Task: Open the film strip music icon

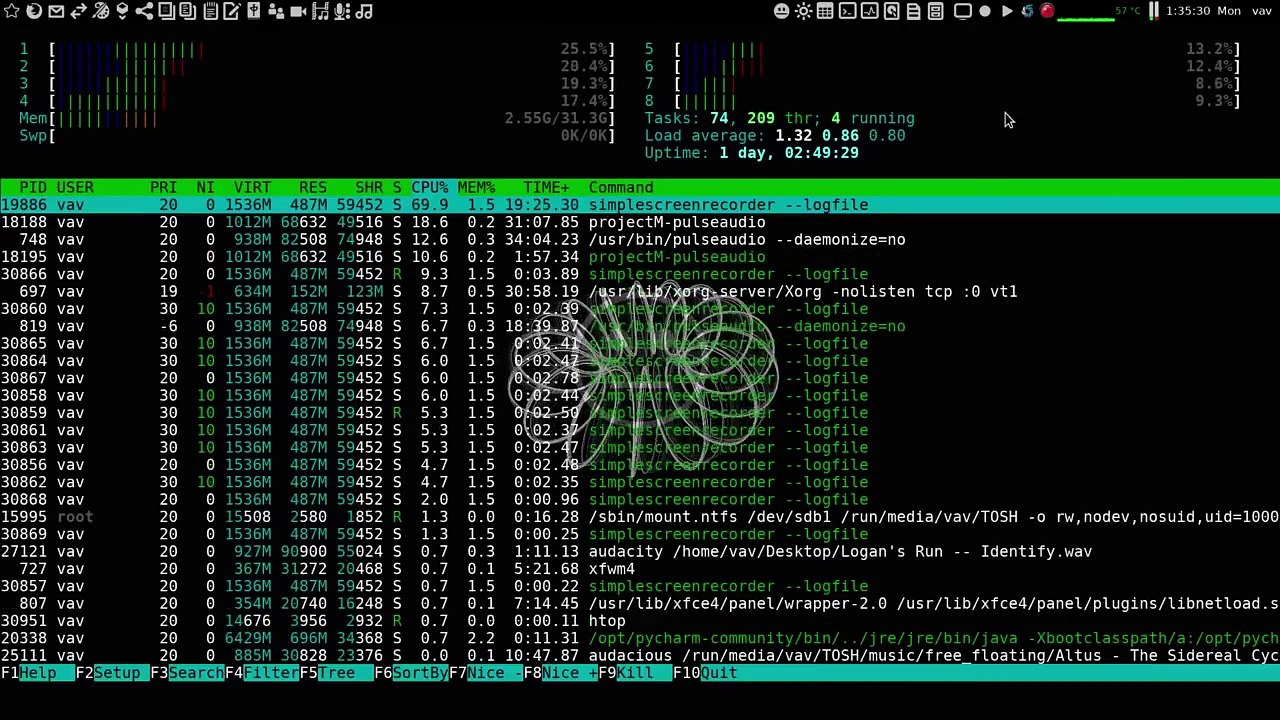Action: [320, 11]
